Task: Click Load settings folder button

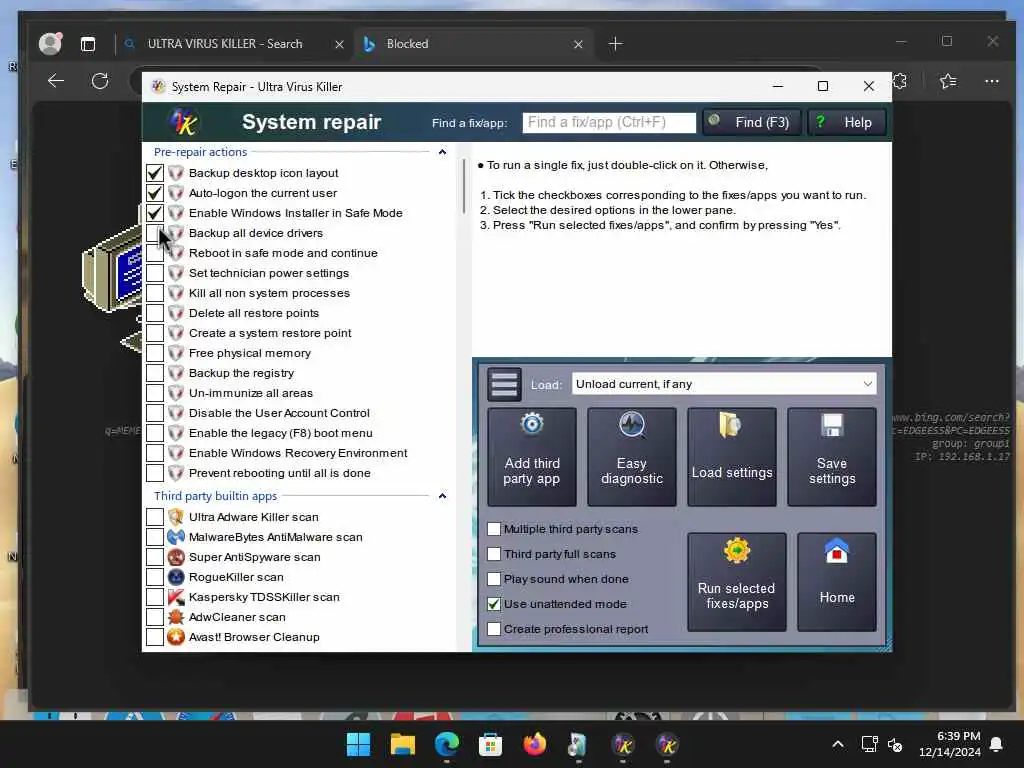Action: 731,456
